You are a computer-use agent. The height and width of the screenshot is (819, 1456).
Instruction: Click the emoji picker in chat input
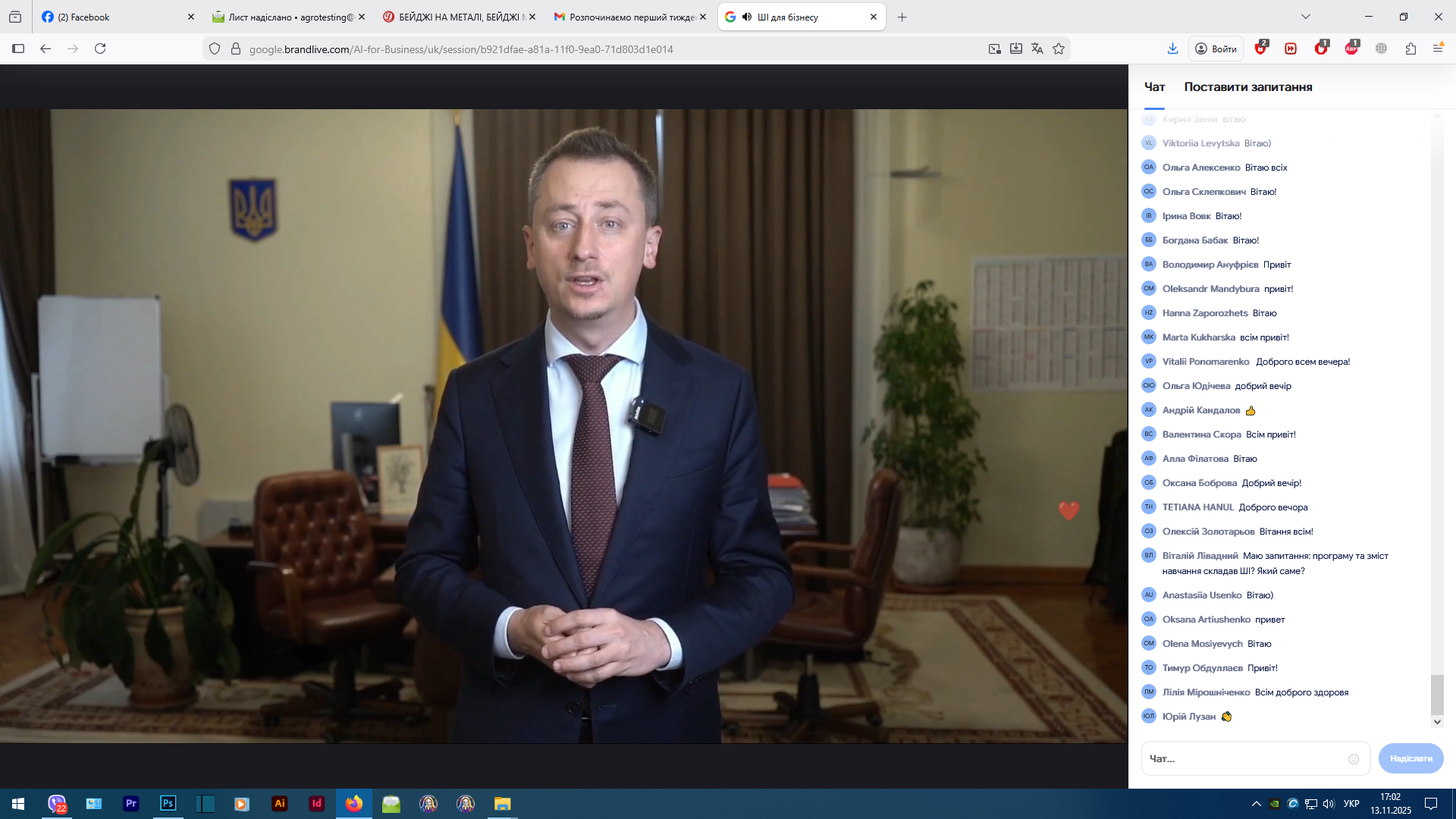click(x=1354, y=759)
